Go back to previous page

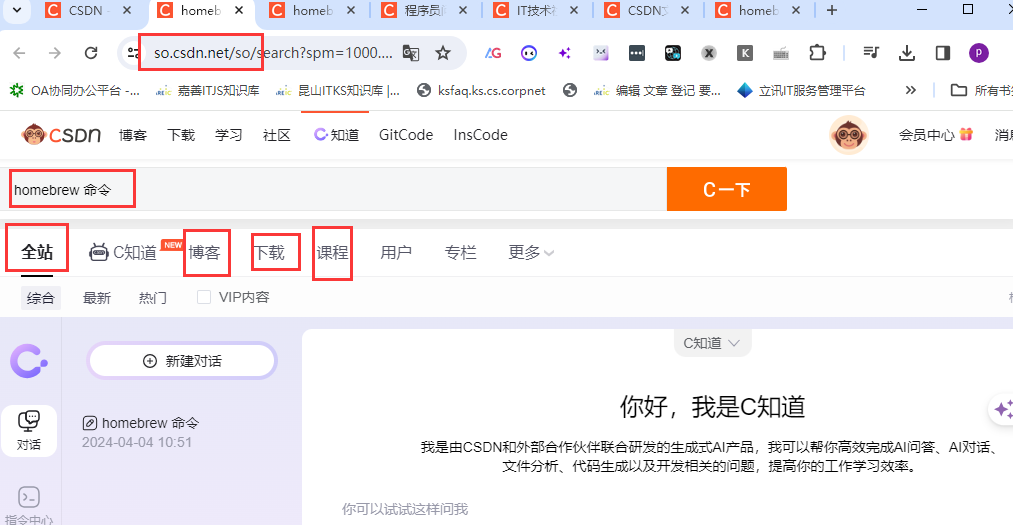tap(19, 53)
